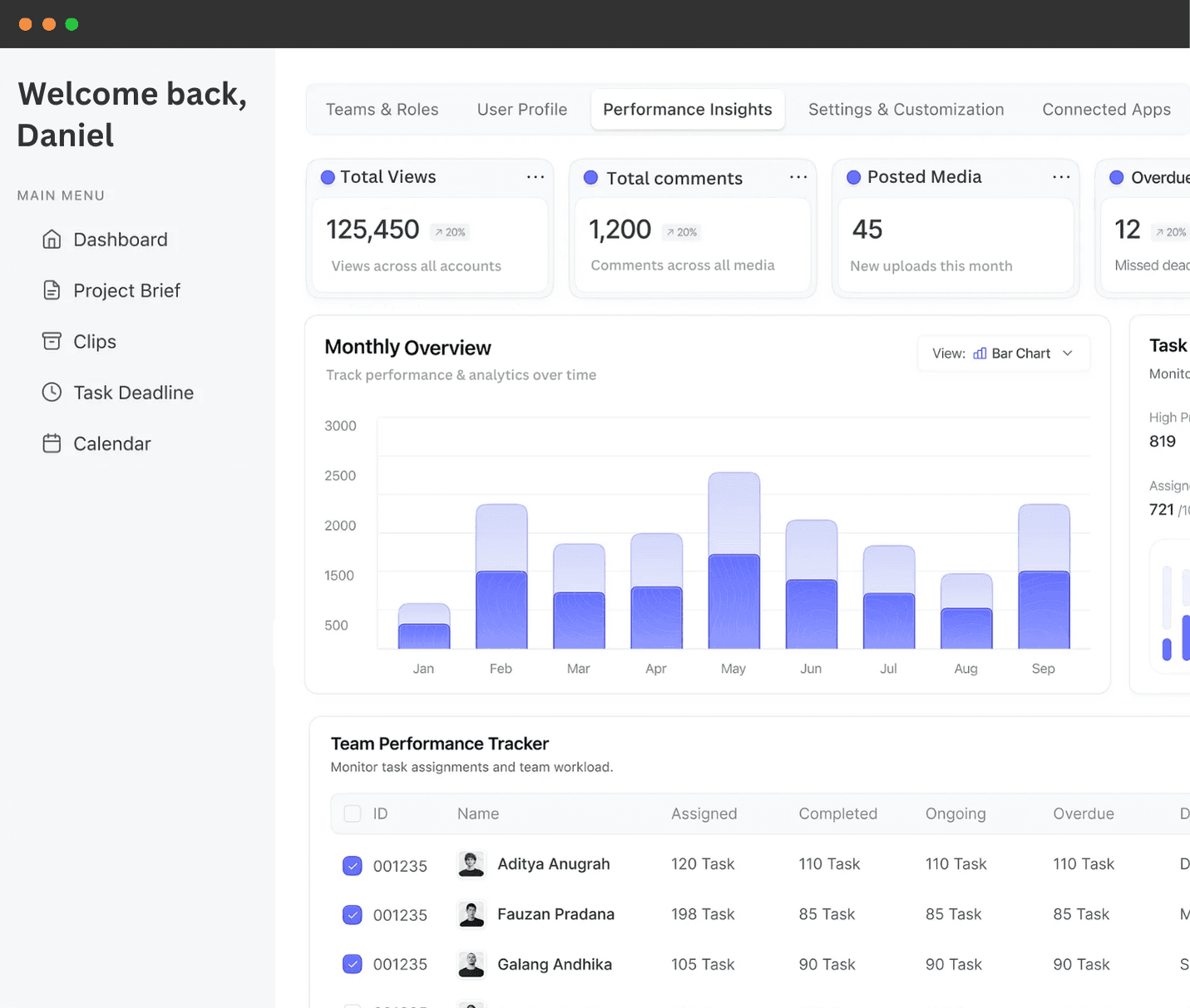Click Galang Andhika's profile avatar

(471, 965)
